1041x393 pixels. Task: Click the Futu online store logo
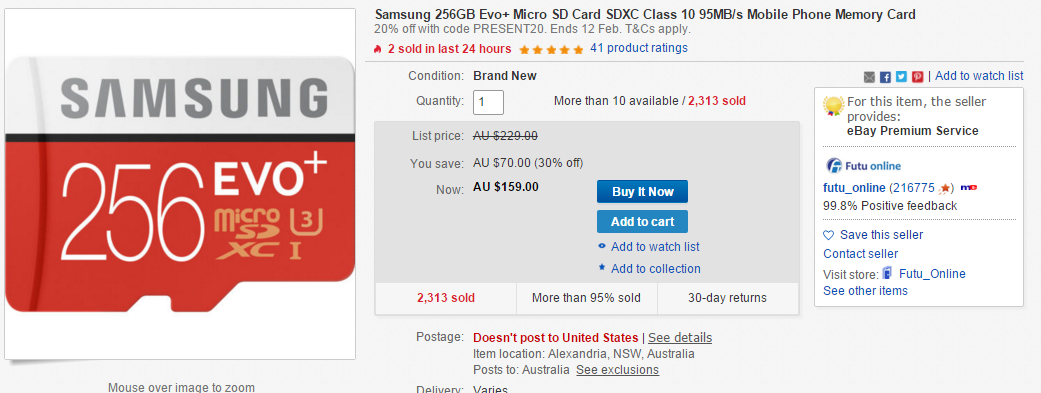click(x=863, y=165)
